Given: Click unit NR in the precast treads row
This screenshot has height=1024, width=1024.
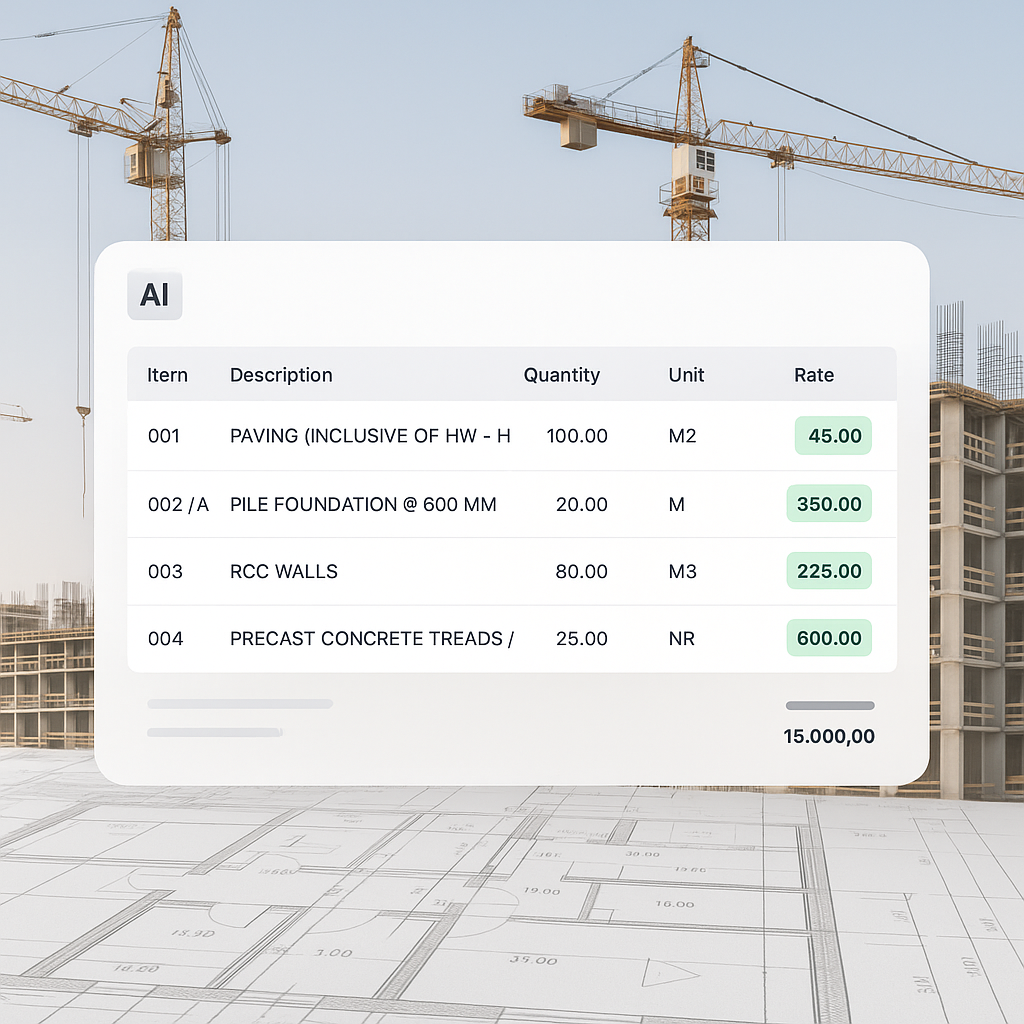Looking at the screenshot, I should [681, 639].
